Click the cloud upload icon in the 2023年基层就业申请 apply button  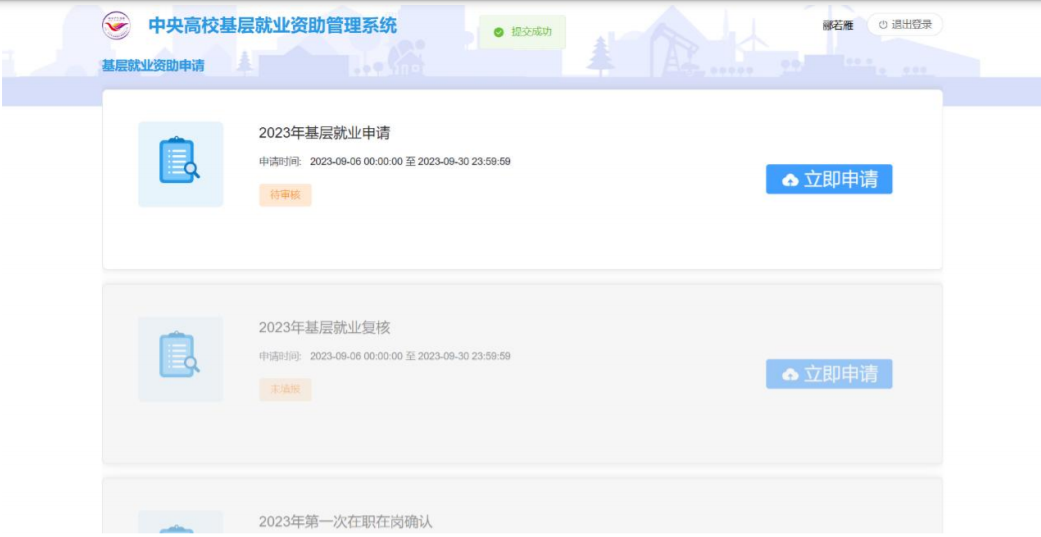790,180
